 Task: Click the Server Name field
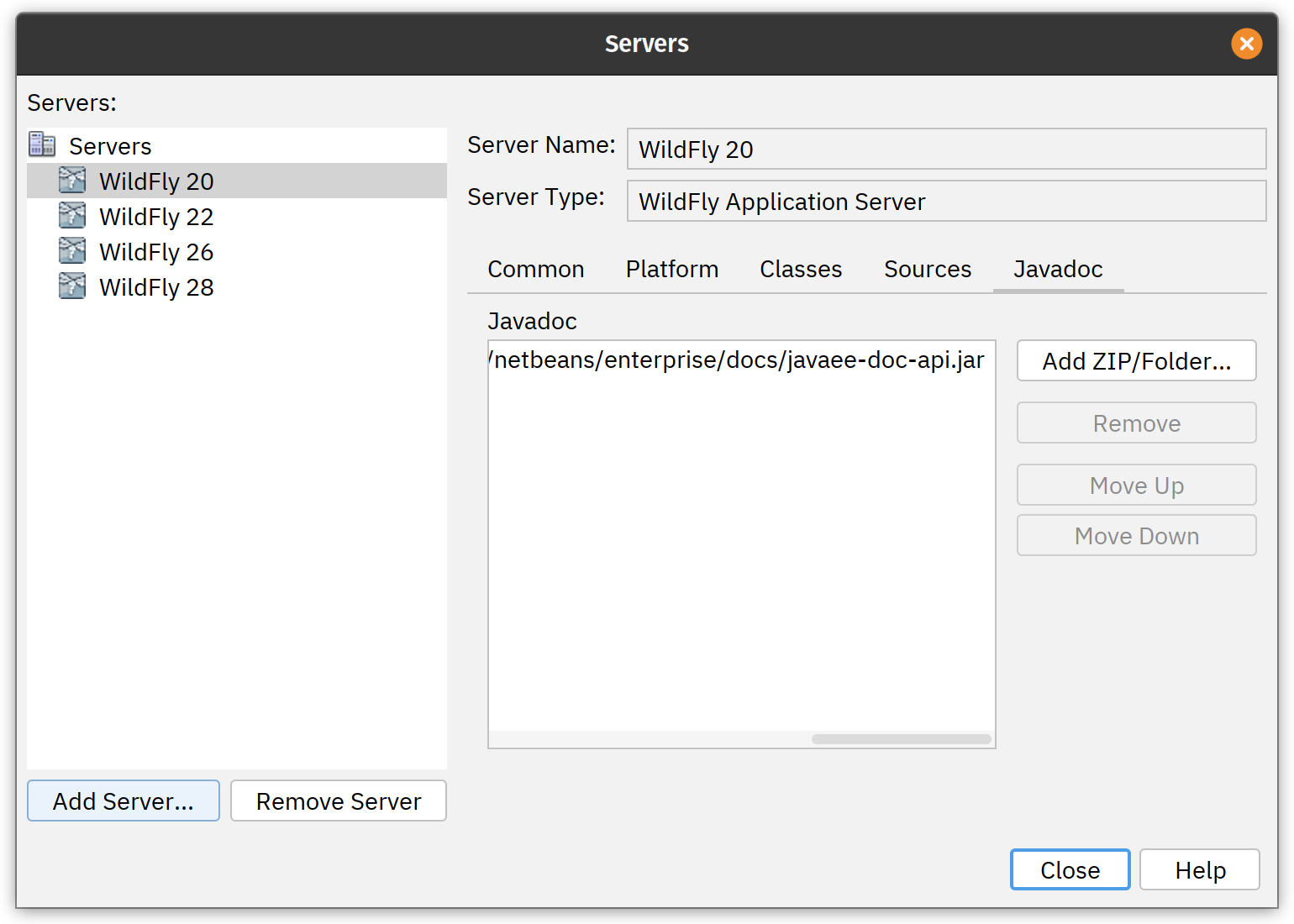(947, 149)
